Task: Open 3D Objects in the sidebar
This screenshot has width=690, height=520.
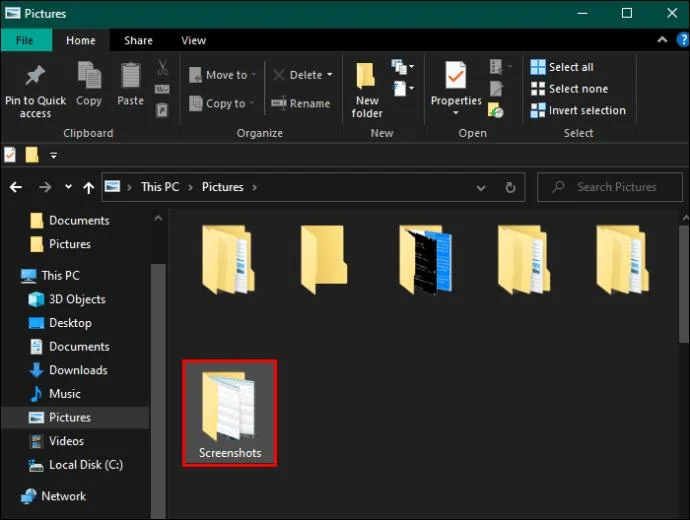Action: pyautogui.click(x=67, y=300)
